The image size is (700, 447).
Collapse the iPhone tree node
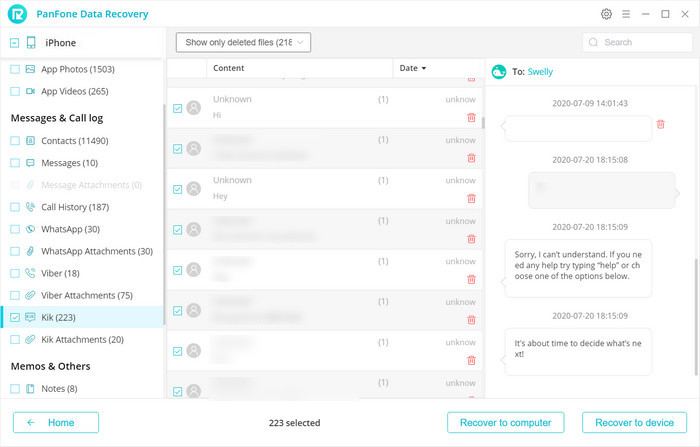[x=14, y=43]
